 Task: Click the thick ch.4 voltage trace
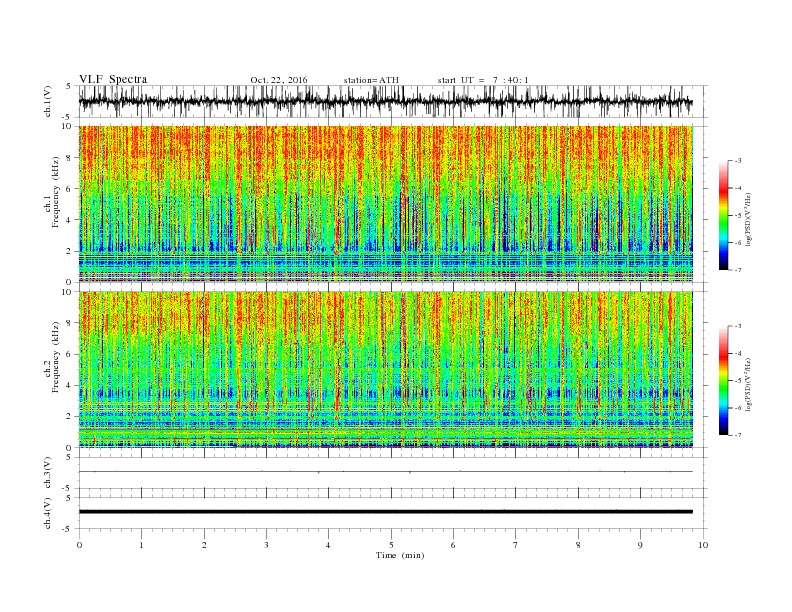(385, 512)
